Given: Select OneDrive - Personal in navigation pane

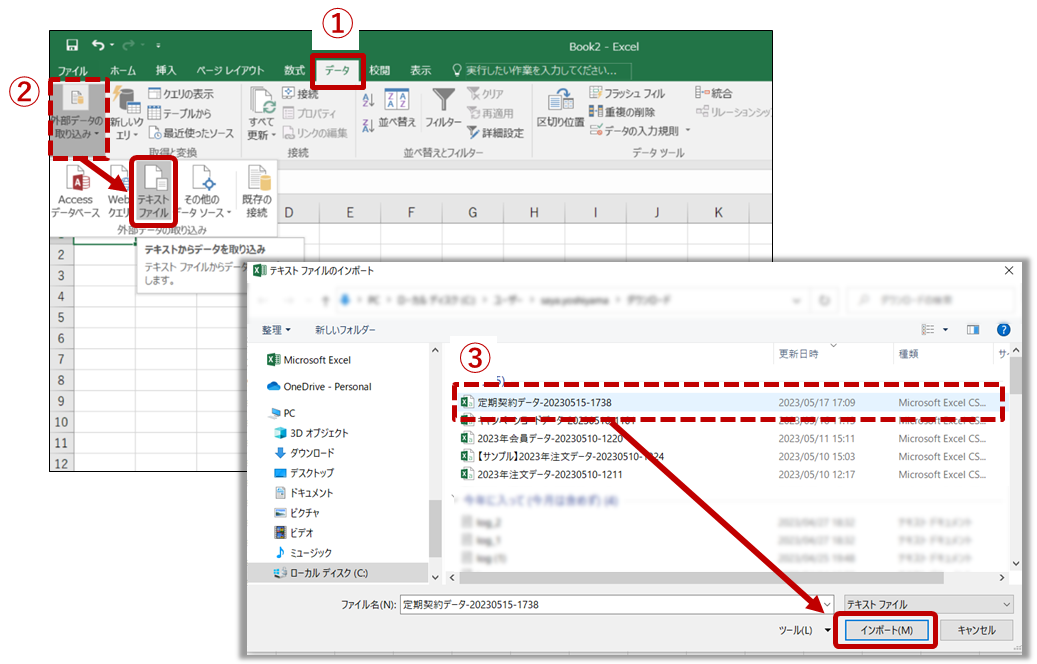Looking at the screenshot, I should click(319, 386).
